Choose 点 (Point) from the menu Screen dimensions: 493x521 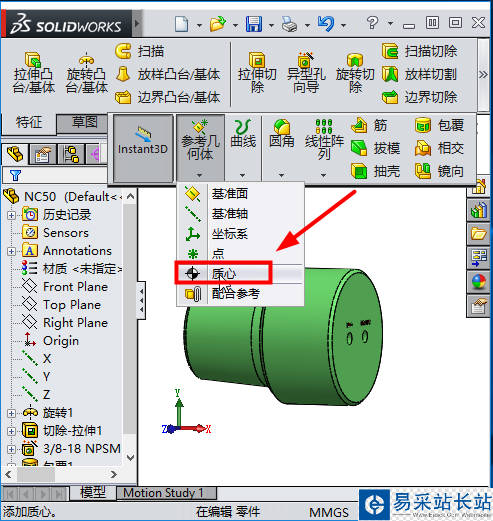click(240, 254)
